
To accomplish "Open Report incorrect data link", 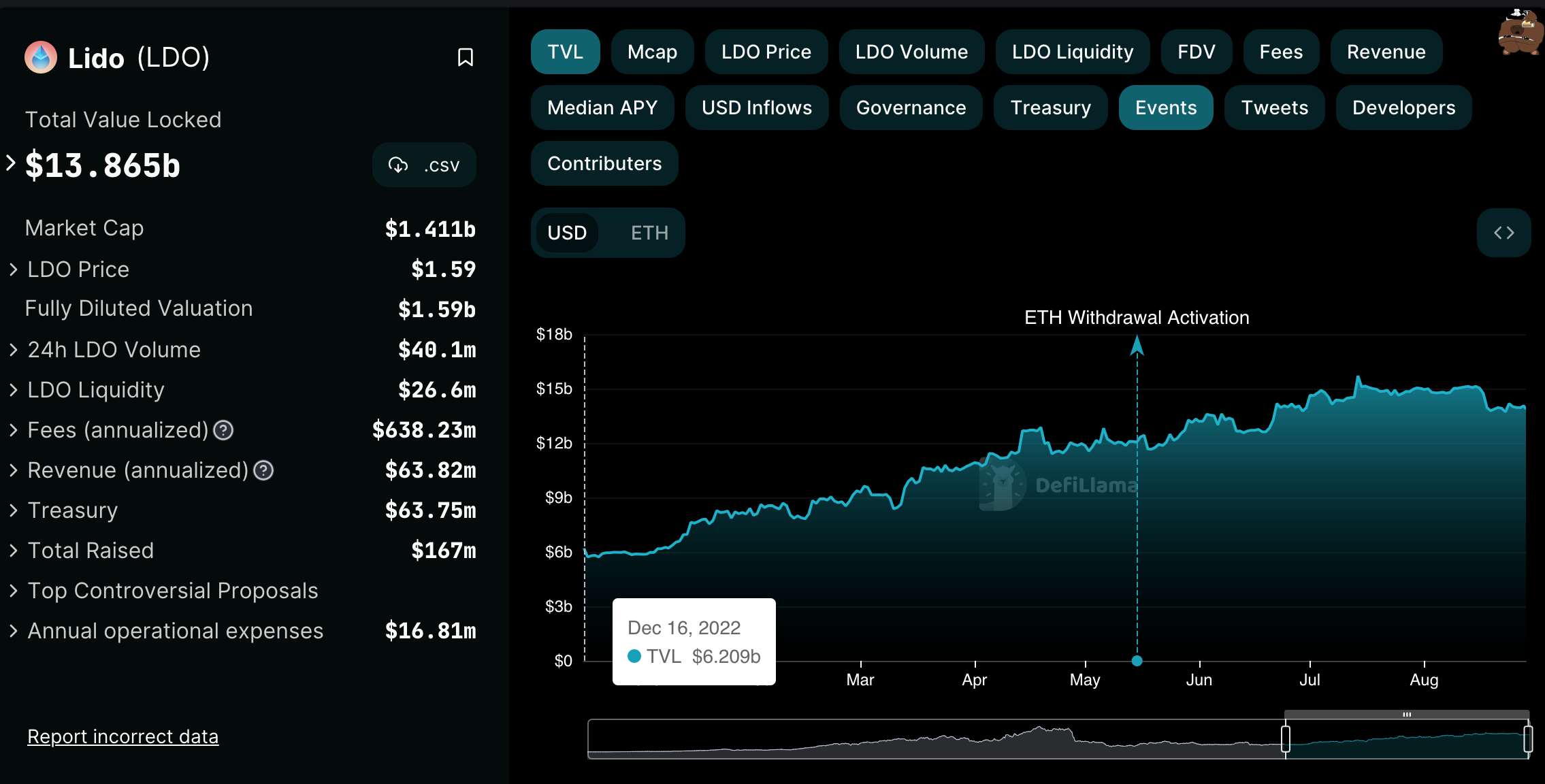I will 123,736.
